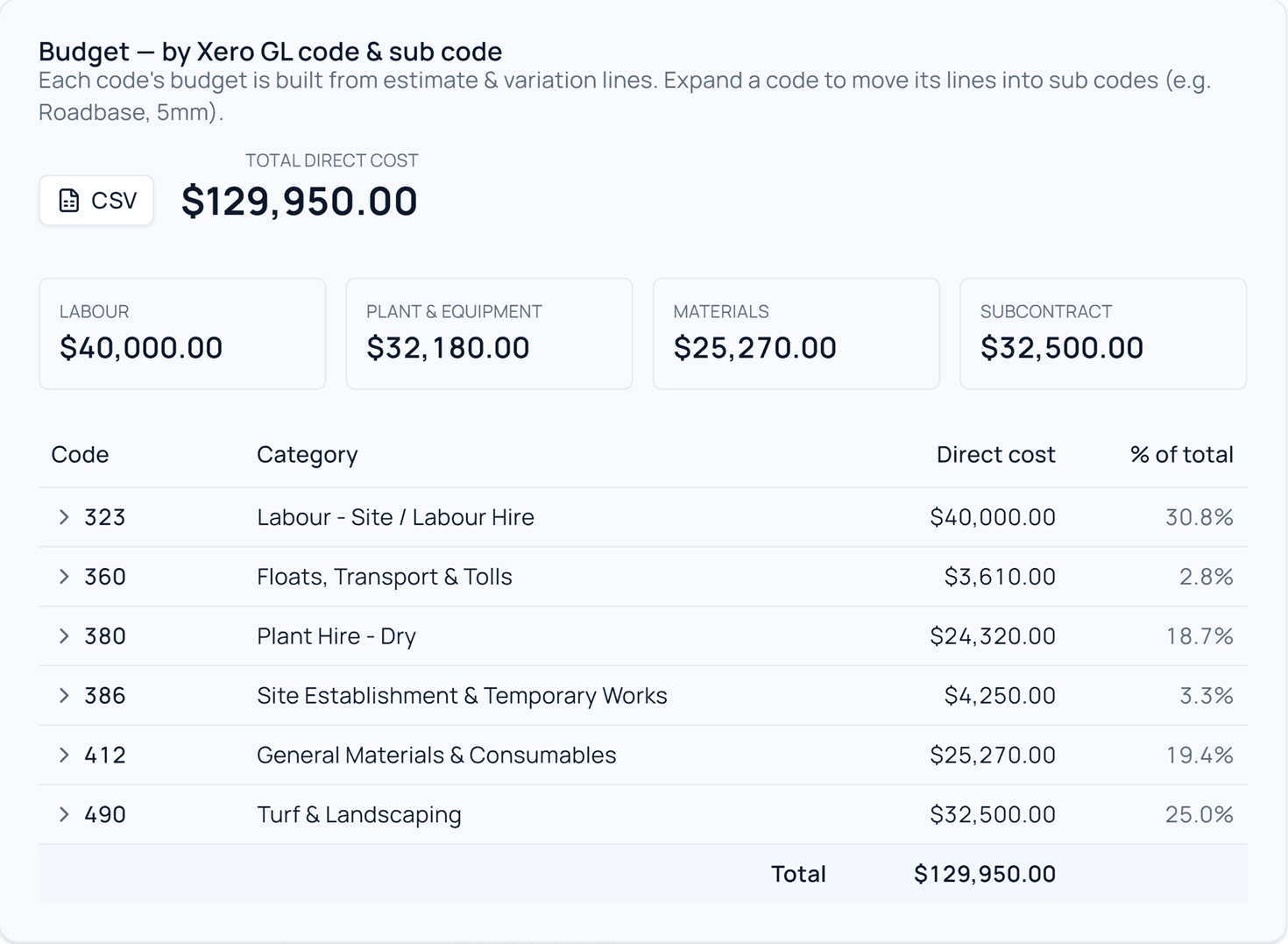Expand code 380 chevron
Viewport: 1288px width, 944px height.
click(64, 636)
